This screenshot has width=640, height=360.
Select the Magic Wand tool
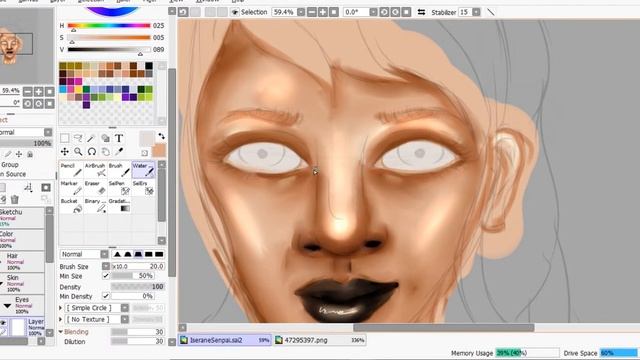[x=91, y=138]
